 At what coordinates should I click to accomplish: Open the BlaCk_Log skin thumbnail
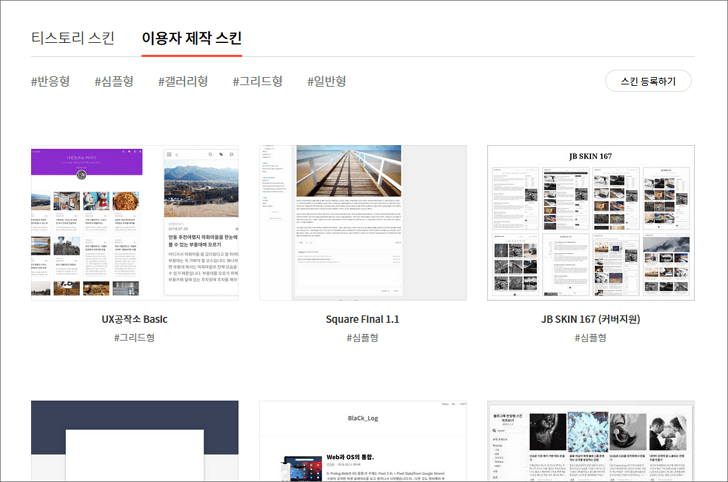pos(363,441)
